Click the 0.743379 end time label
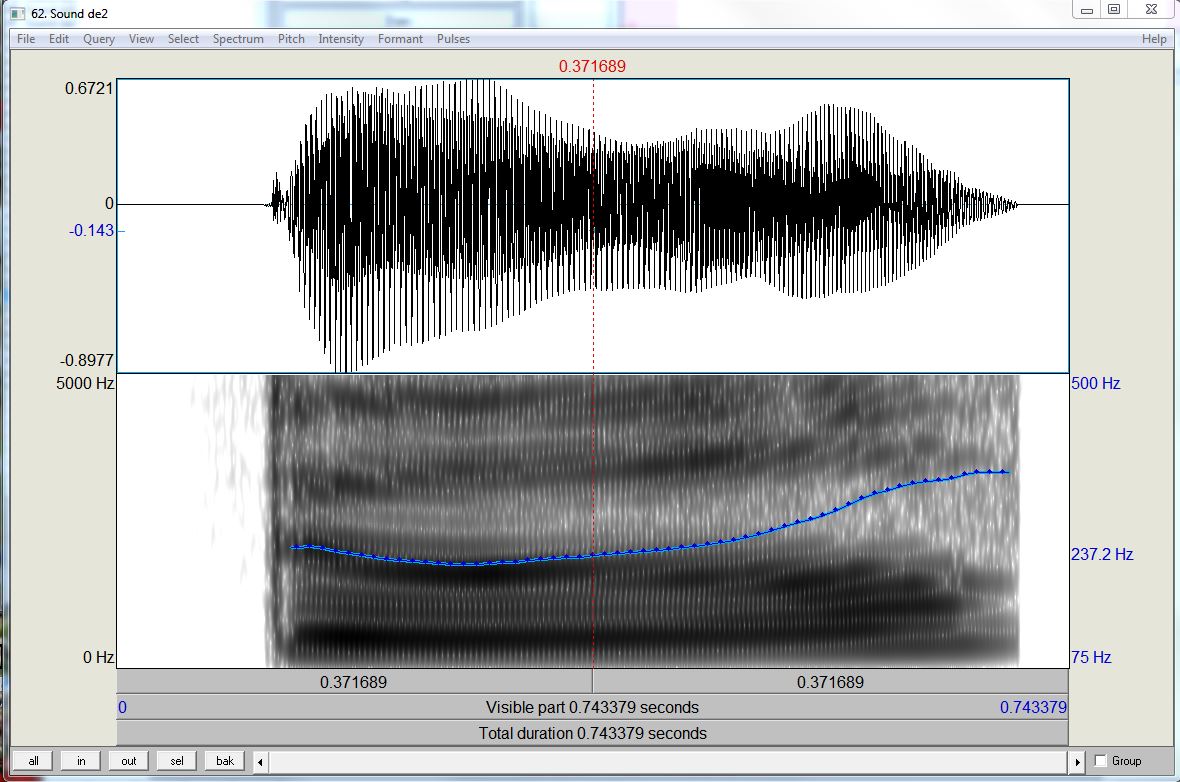The width and height of the screenshot is (1180, 782). pos(1033,707)
